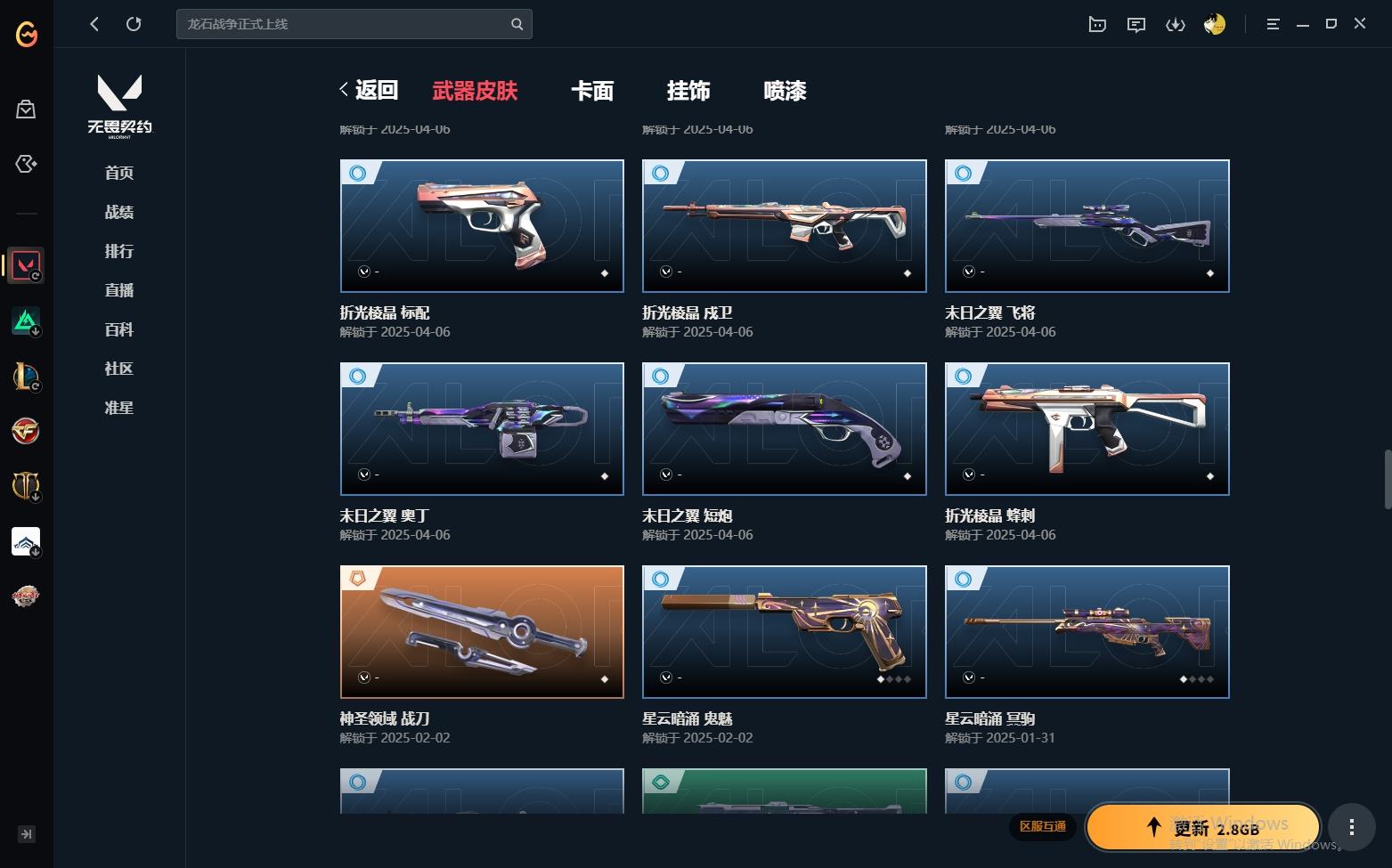
Task: Click the 返回 back link
Action: (369, 90)
